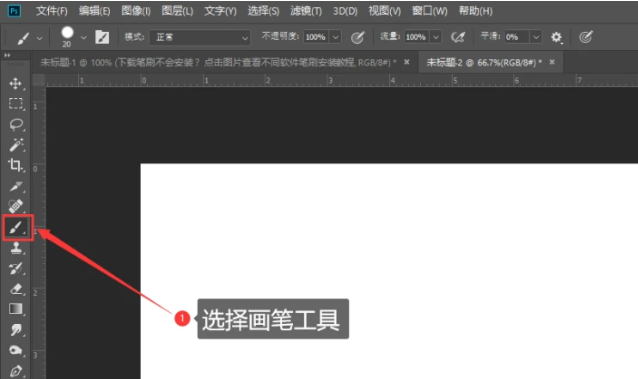
Task: Open flow 流量 slider dropdown arrow
Action: point(435,37)
